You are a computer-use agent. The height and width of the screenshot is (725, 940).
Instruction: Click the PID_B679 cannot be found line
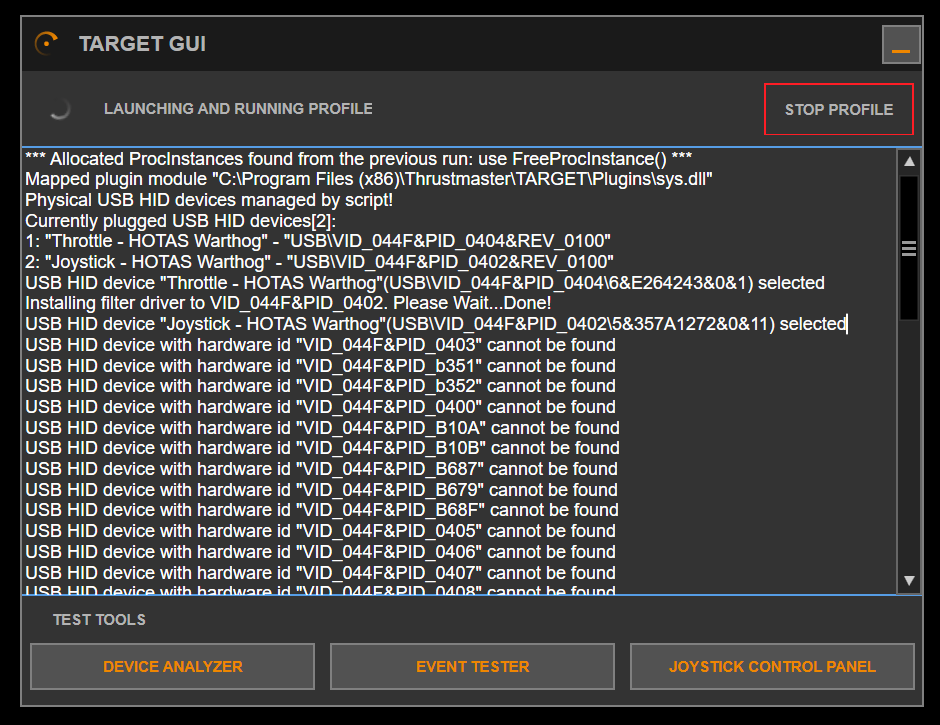[321, 490]
